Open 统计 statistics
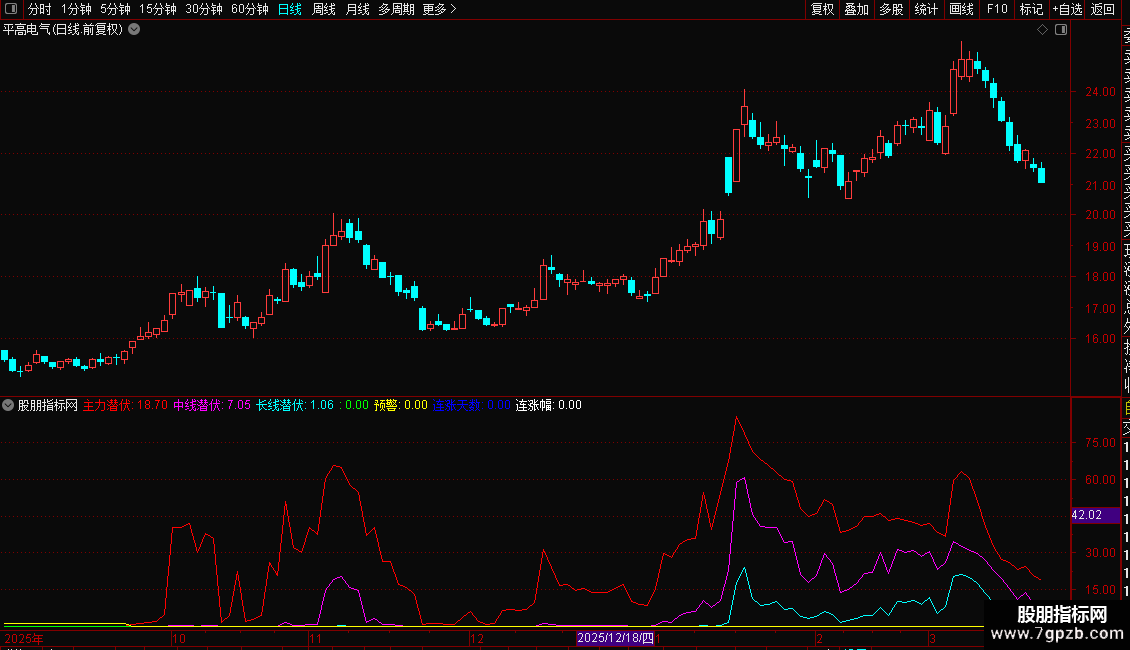The width and height of the screenshot is (1130, 650). [926, 9]
